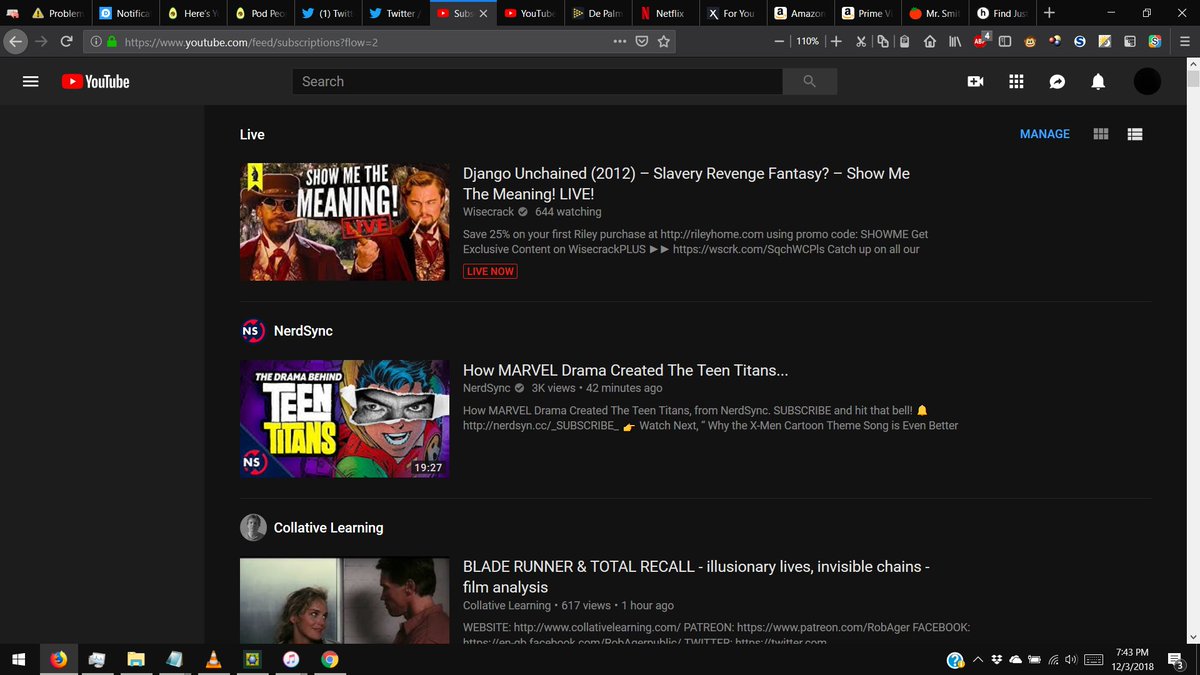Open a new browser tab
Image resolution: width=1200 pixels, height=675 pixels.
1049,13
